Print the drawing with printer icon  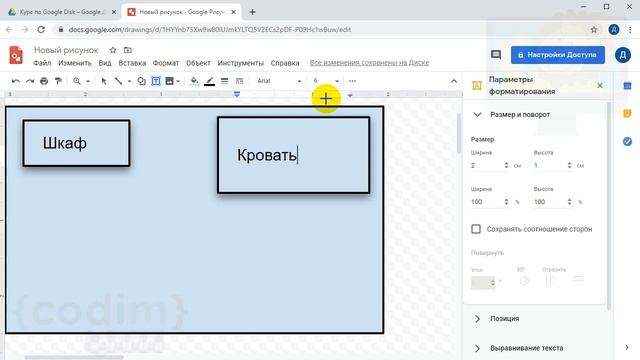pyautogui.click(x=44, y=81)
